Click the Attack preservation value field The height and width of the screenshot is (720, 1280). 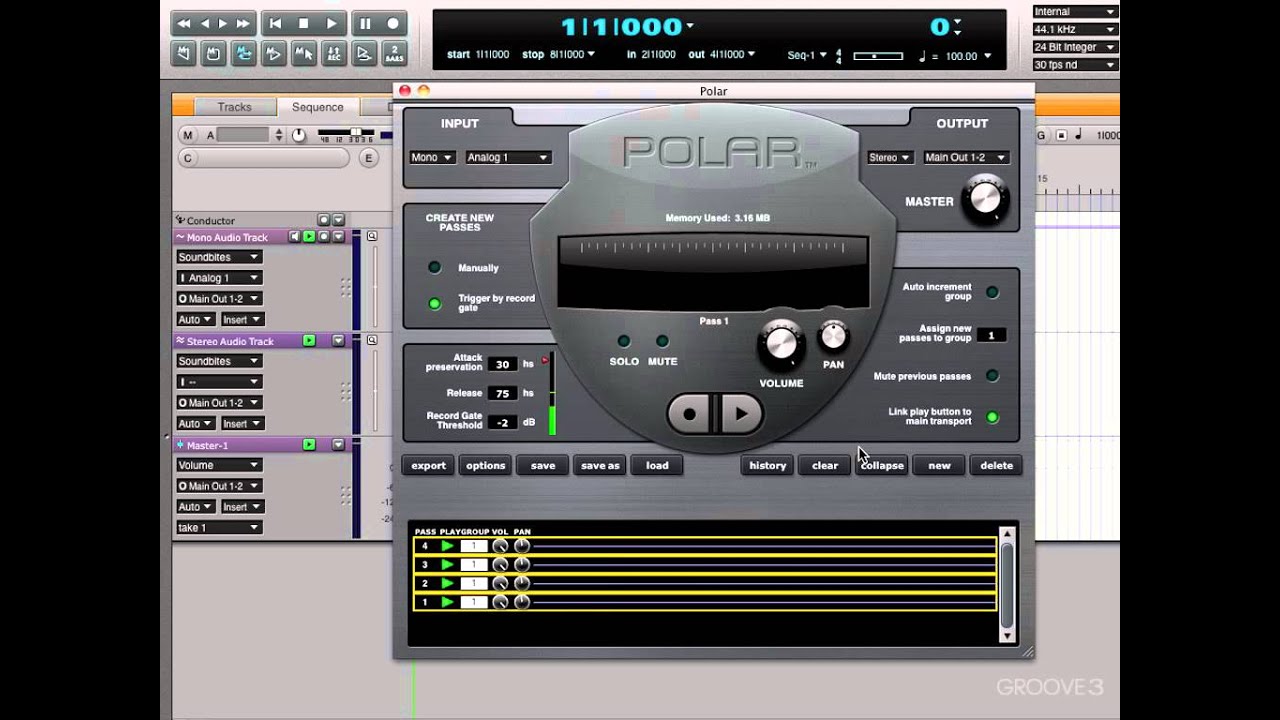(503, 365)
